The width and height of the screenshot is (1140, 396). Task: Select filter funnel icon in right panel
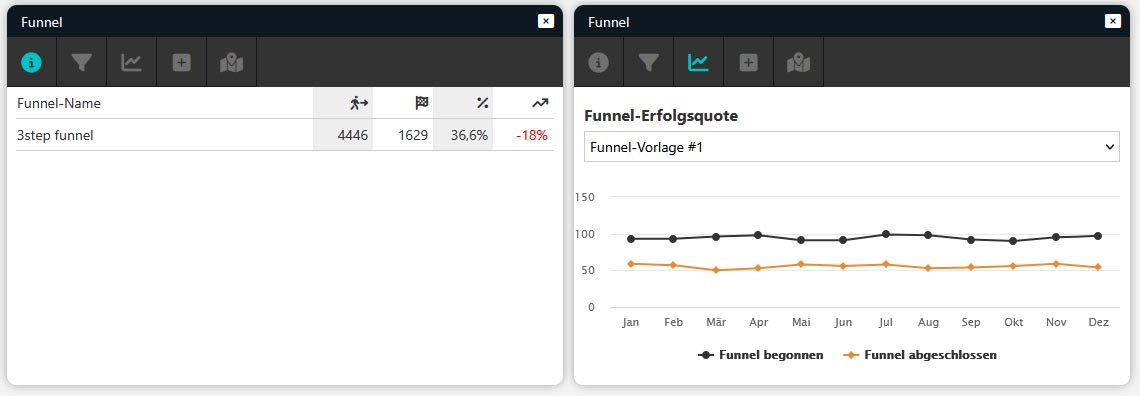649,62
